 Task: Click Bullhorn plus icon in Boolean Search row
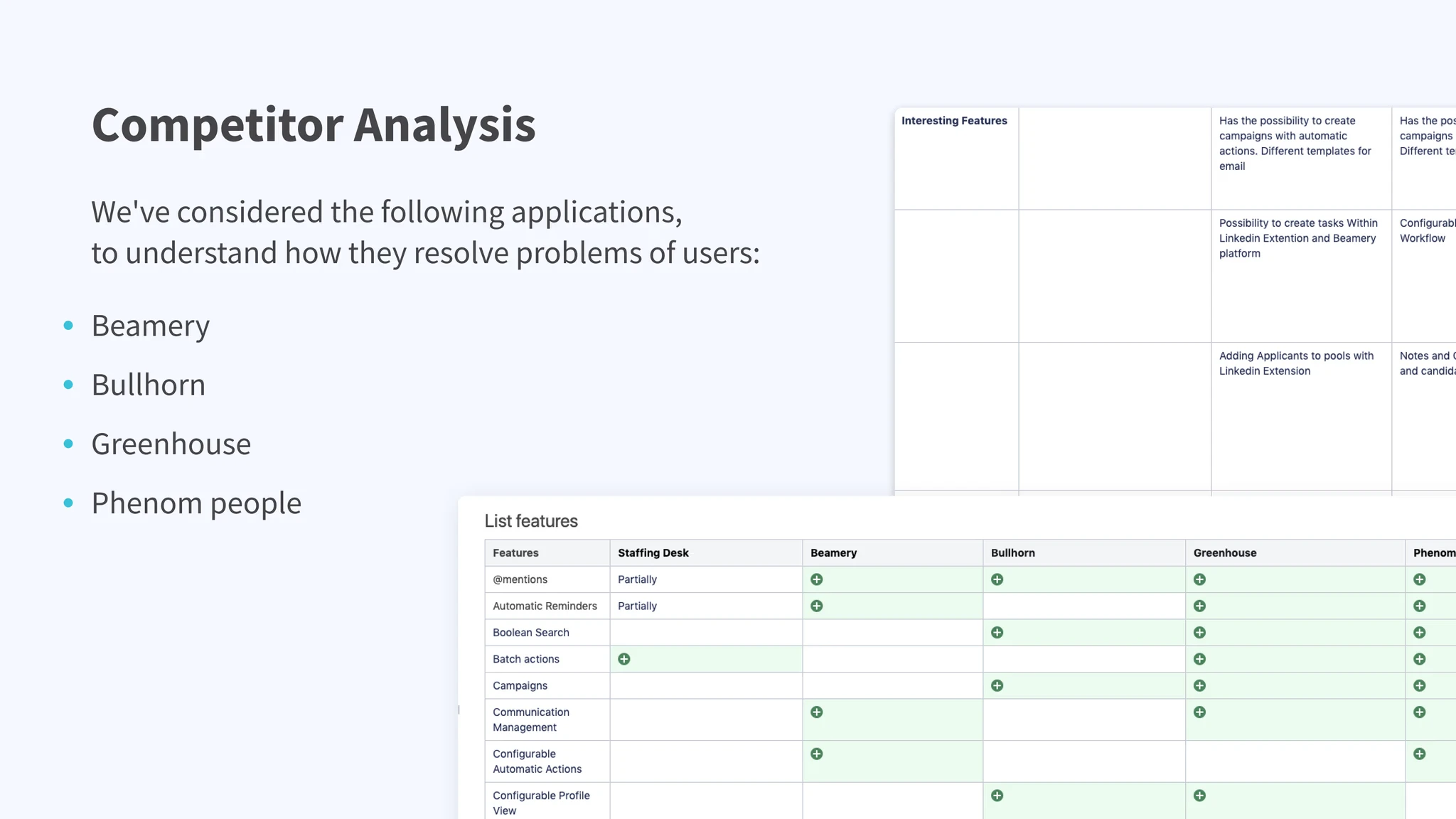(997, 633)
